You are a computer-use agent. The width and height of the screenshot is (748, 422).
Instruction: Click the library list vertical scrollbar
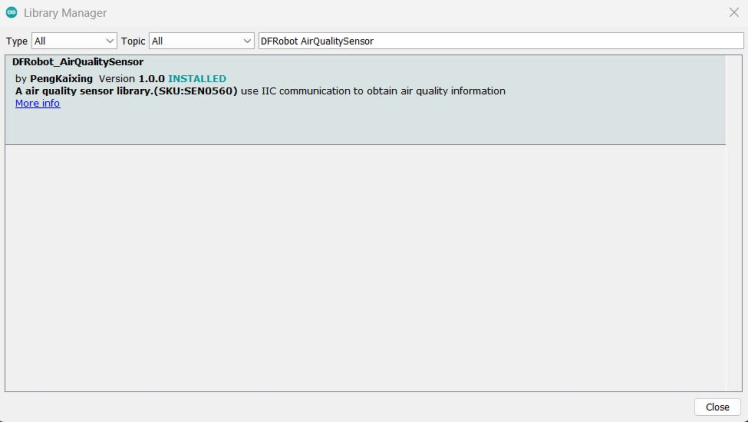(734, 223)
